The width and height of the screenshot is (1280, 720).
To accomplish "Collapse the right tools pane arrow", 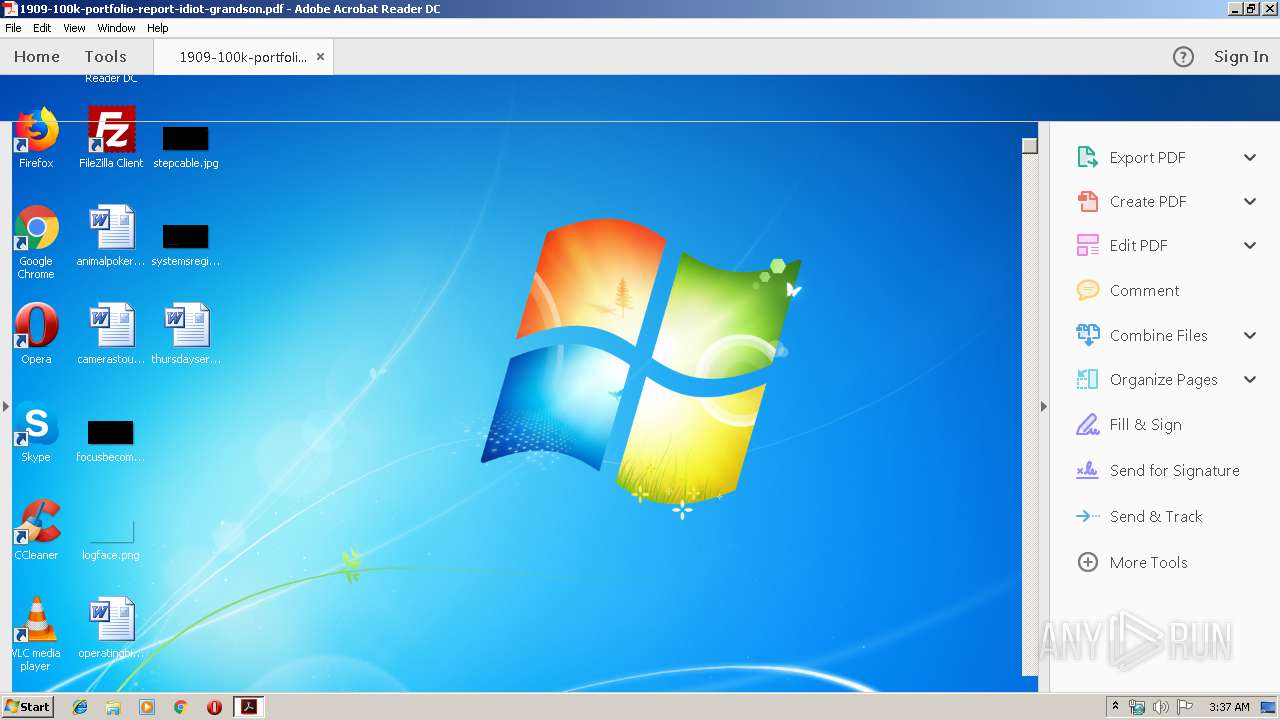I will 1044,406.
